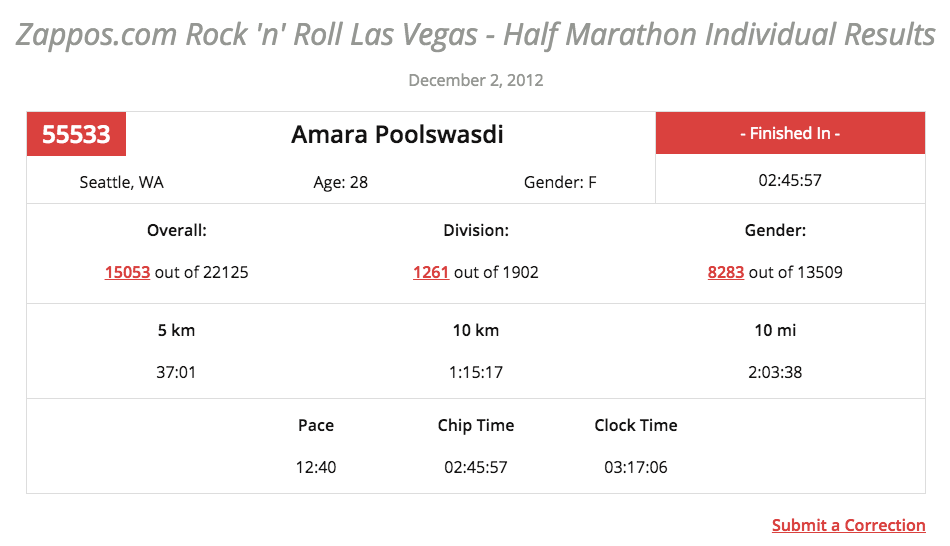The image size is (950, 546).
Task: Click the 10 mi split time 2:03:38
Action: point(776,372)
